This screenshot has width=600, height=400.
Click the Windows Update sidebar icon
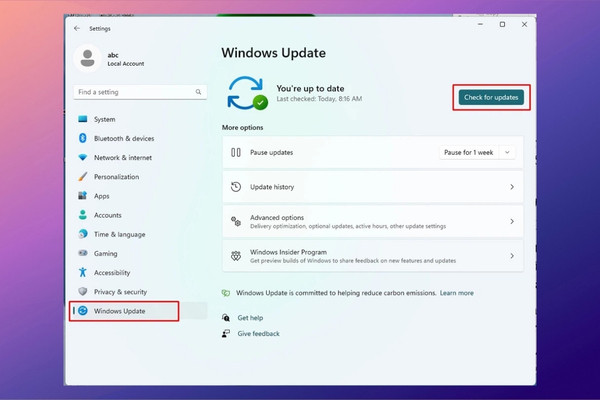pos(83,311)
